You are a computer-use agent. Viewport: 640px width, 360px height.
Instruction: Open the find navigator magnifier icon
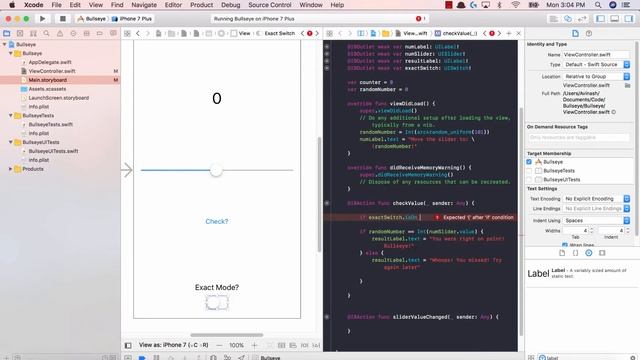47,33
